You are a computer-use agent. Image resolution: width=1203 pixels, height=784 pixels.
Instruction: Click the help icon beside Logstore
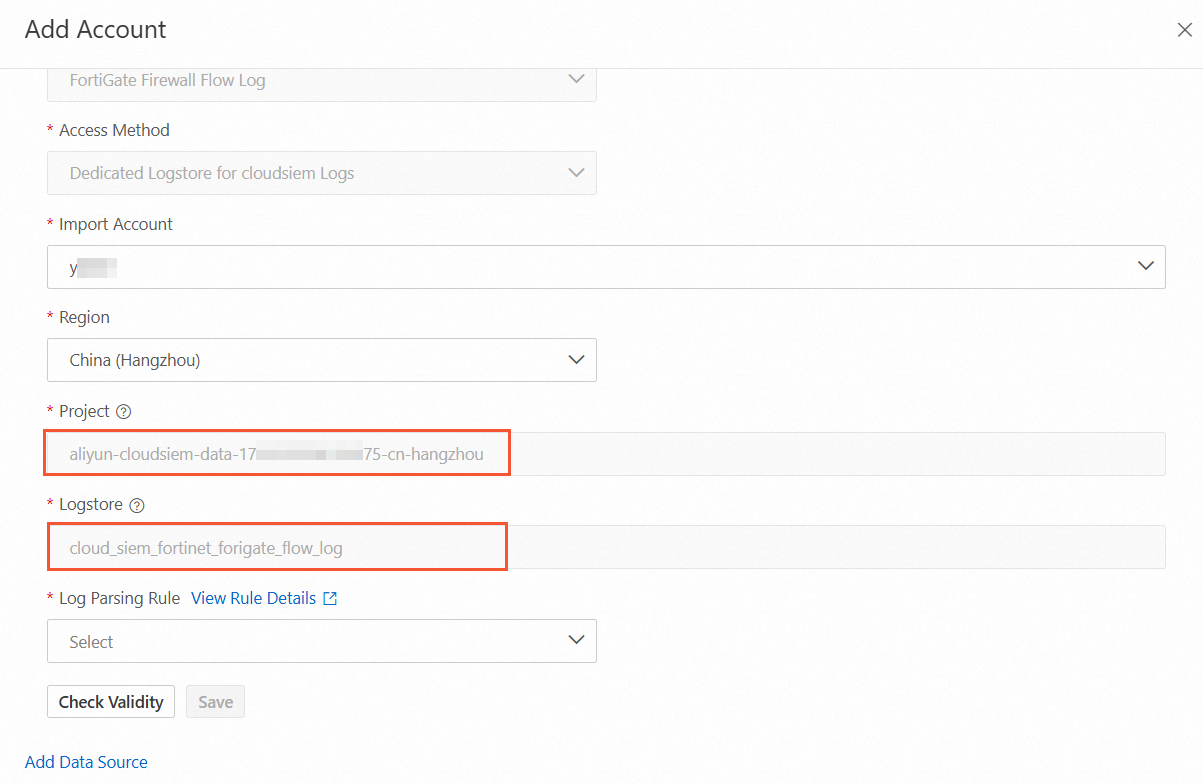tap(137, 506)
